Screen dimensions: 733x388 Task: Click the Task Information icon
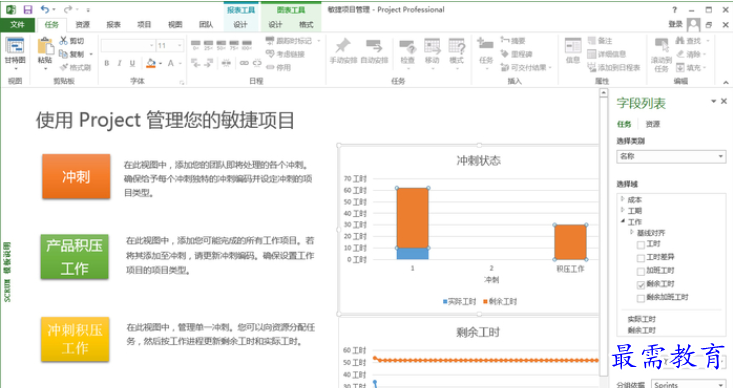pyautogui.click(x=573, y=47)
